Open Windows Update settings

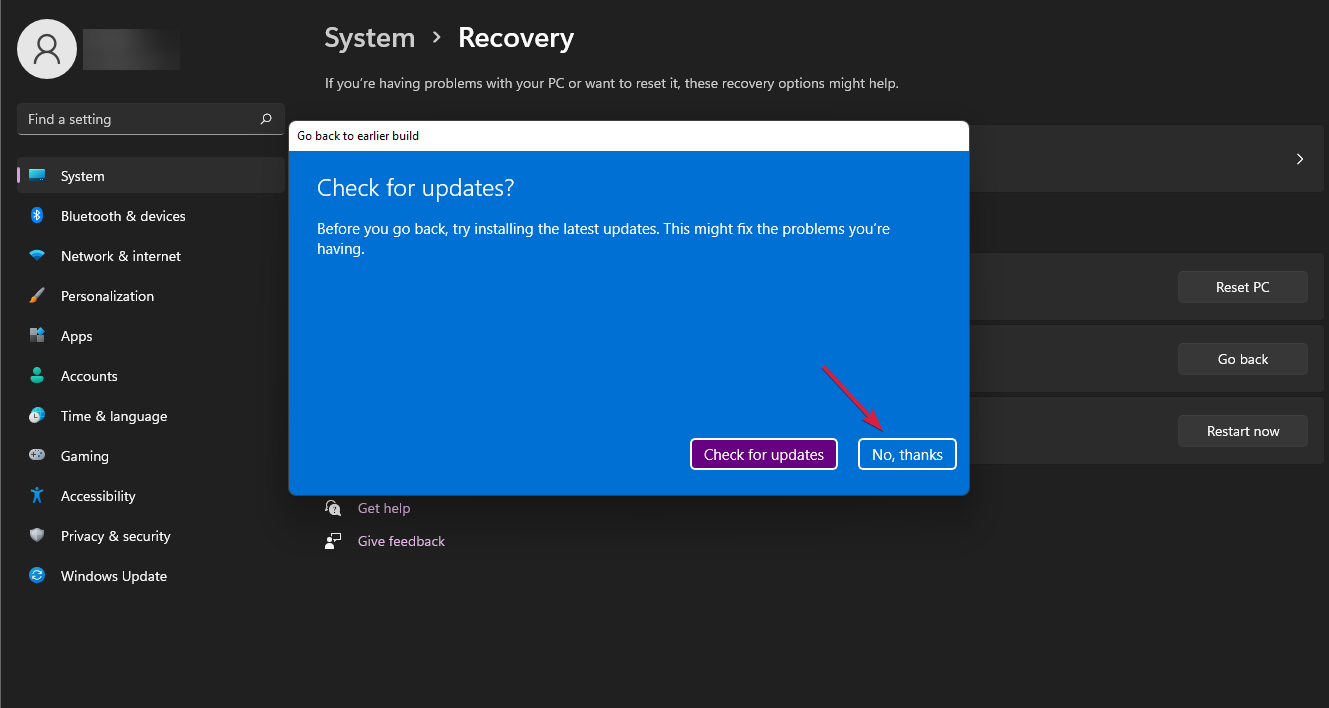113,575
